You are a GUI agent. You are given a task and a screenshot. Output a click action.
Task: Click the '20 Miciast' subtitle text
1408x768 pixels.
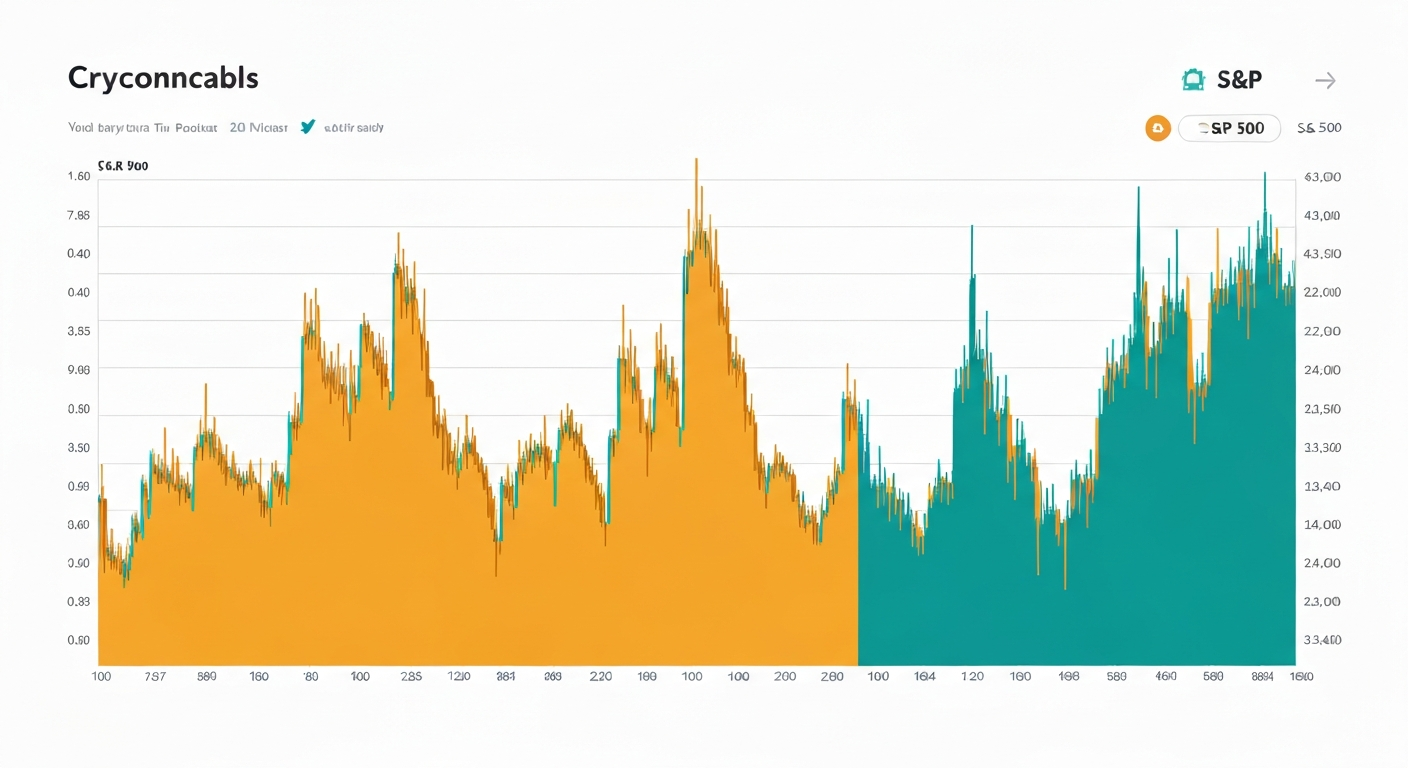click(258, 128)
